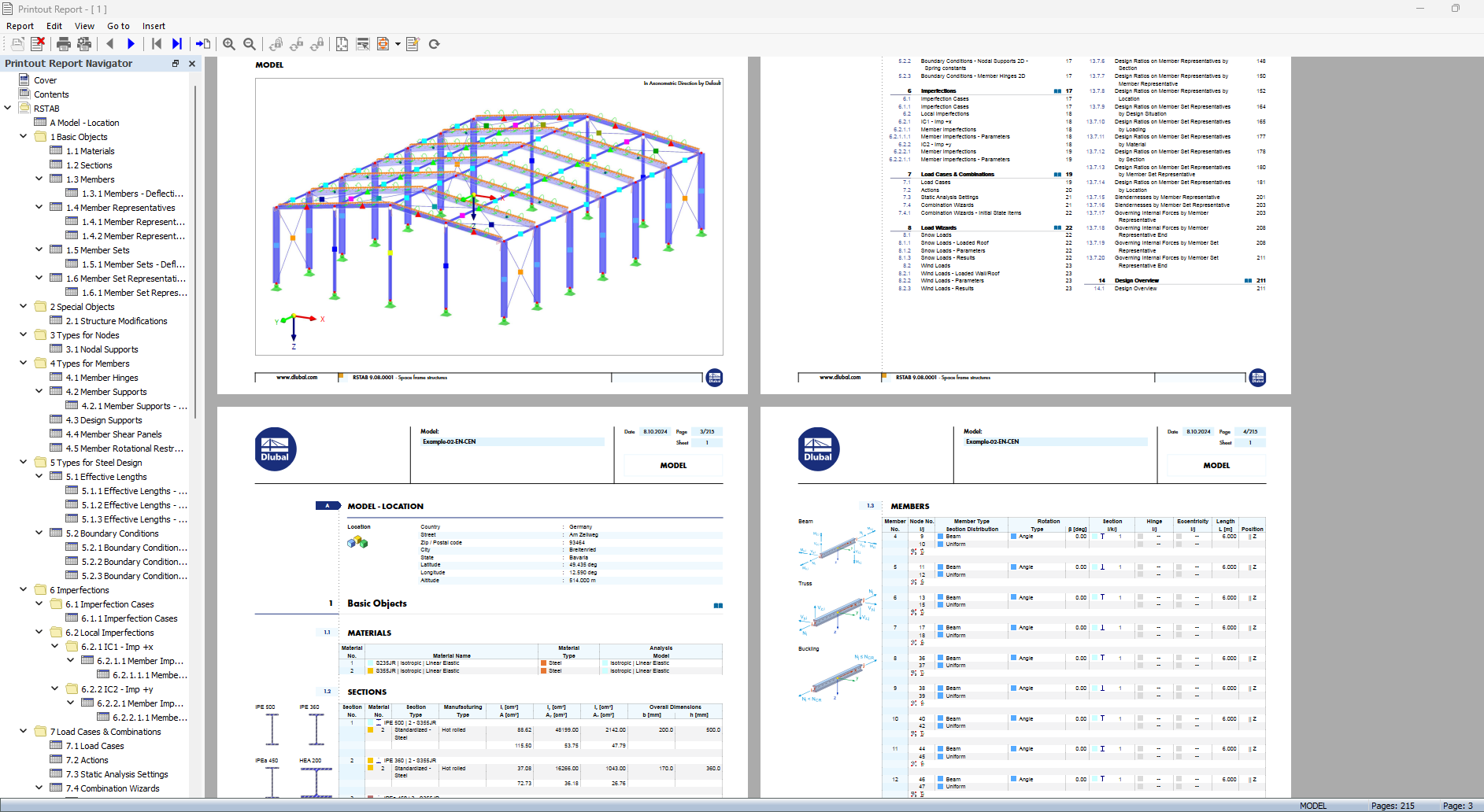Go to next page with blue arrow
This screenshot has height=812, width=1484.
(x=131, y=44)
